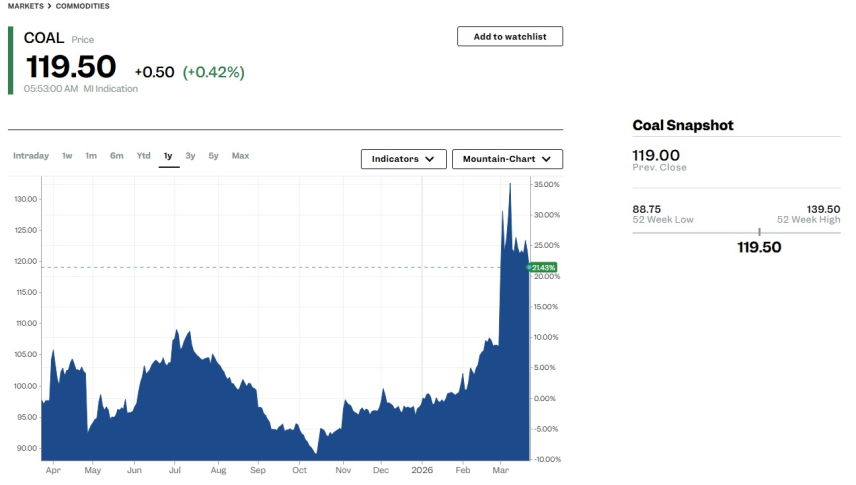Select the 1m time range
Image resolution: width=856 pixels, height=485 pixels.
(91, 156)
